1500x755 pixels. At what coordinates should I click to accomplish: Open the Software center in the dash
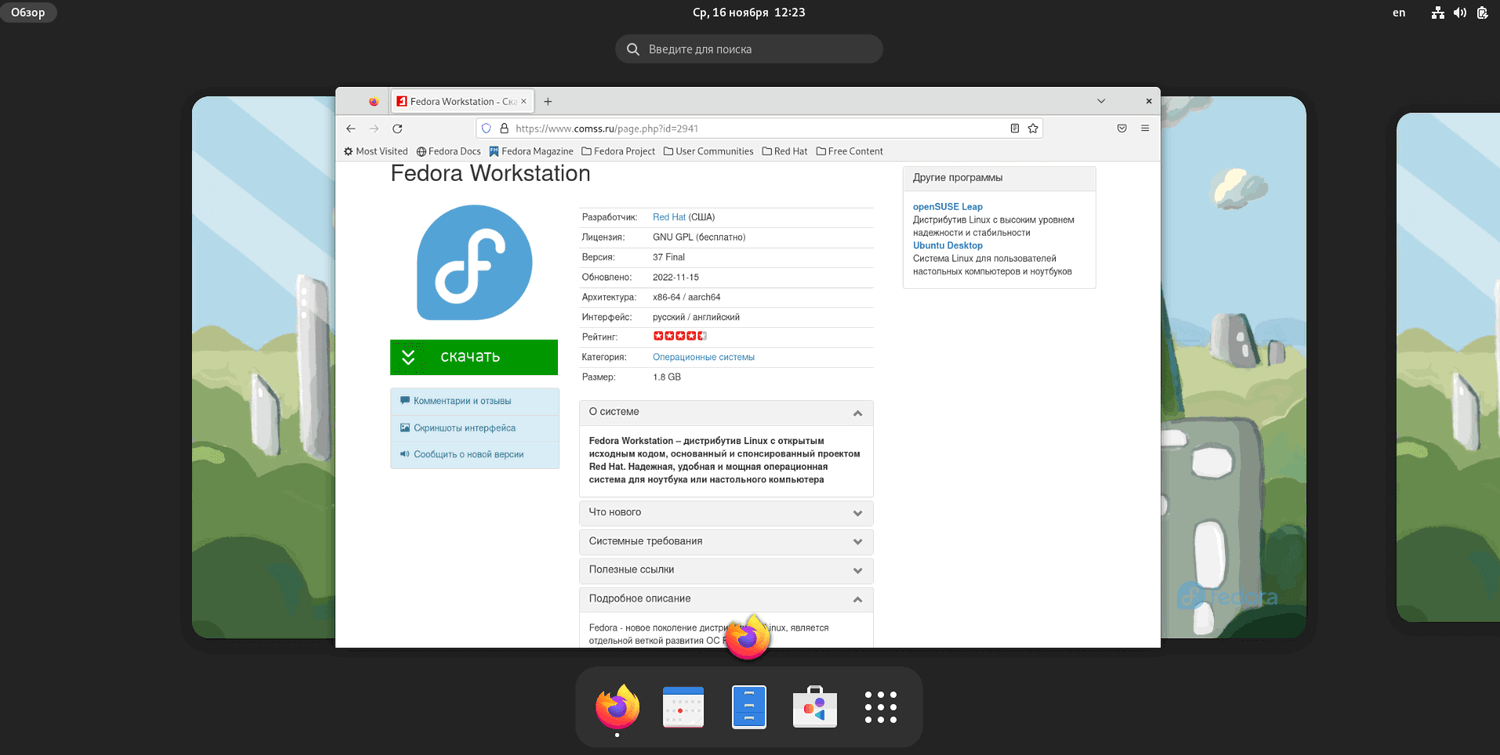[815, 707]
